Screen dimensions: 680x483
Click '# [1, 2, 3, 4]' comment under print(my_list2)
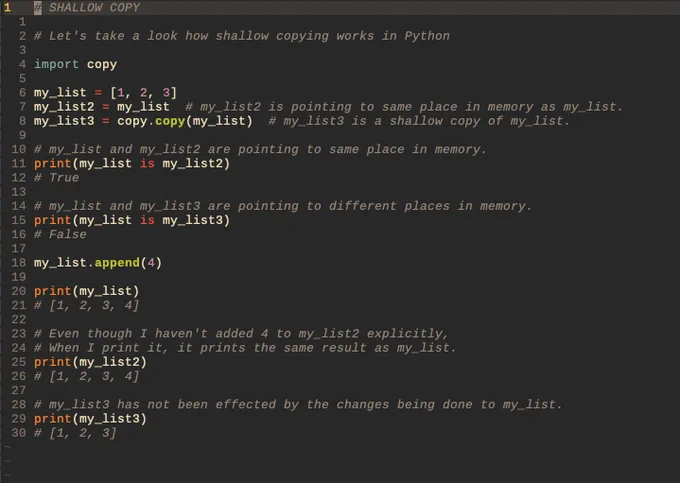click(x=87, y=376)
